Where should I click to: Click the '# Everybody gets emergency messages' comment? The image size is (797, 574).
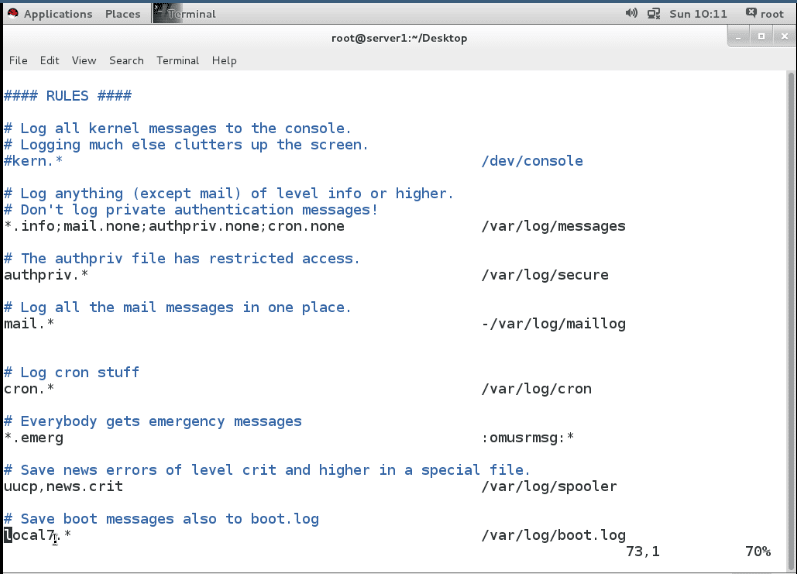point(152,421)
